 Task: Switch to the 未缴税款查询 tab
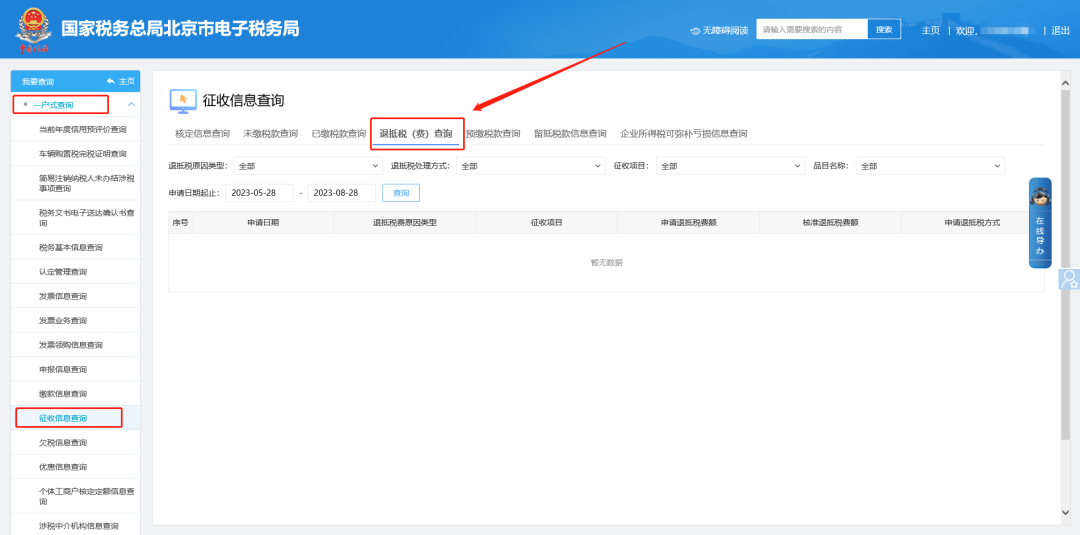[x=271, y=134]
